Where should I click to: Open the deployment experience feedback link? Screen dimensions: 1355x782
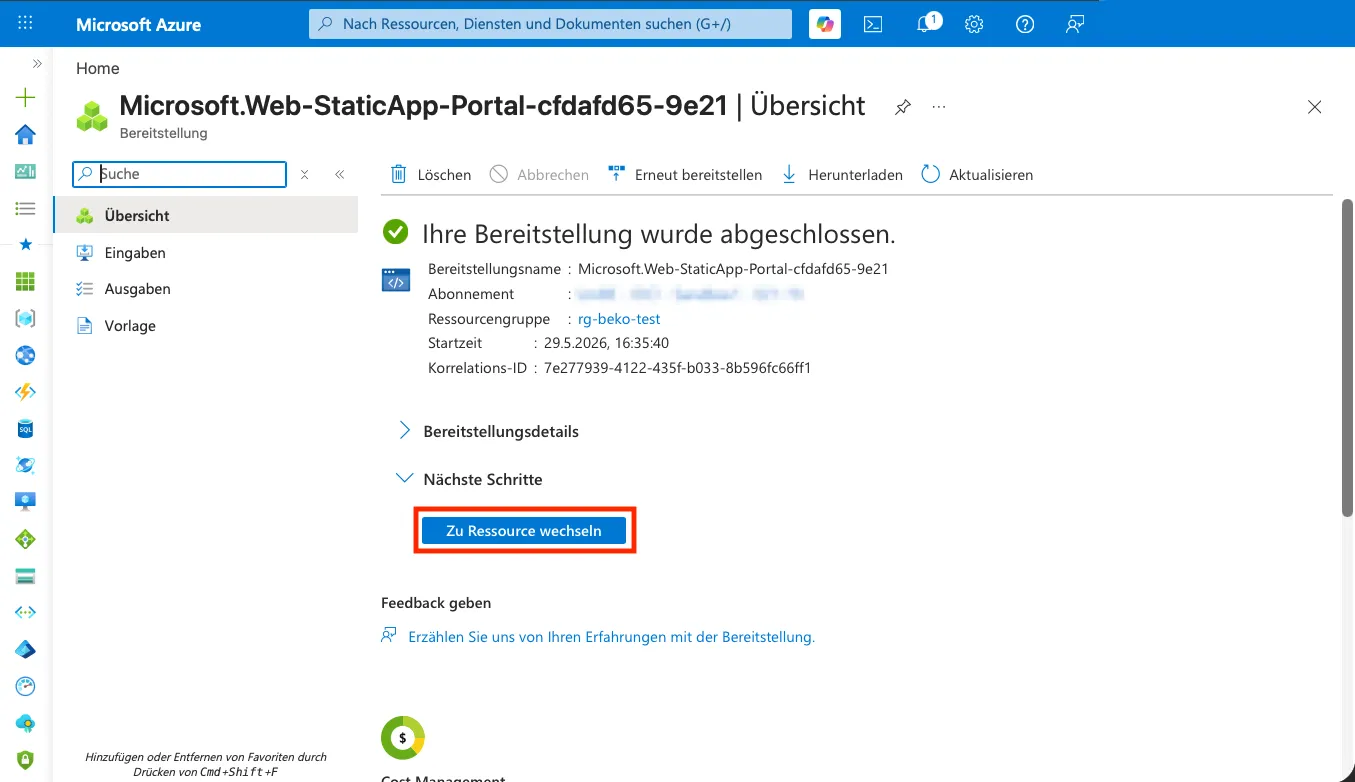(x=612, y=636)
